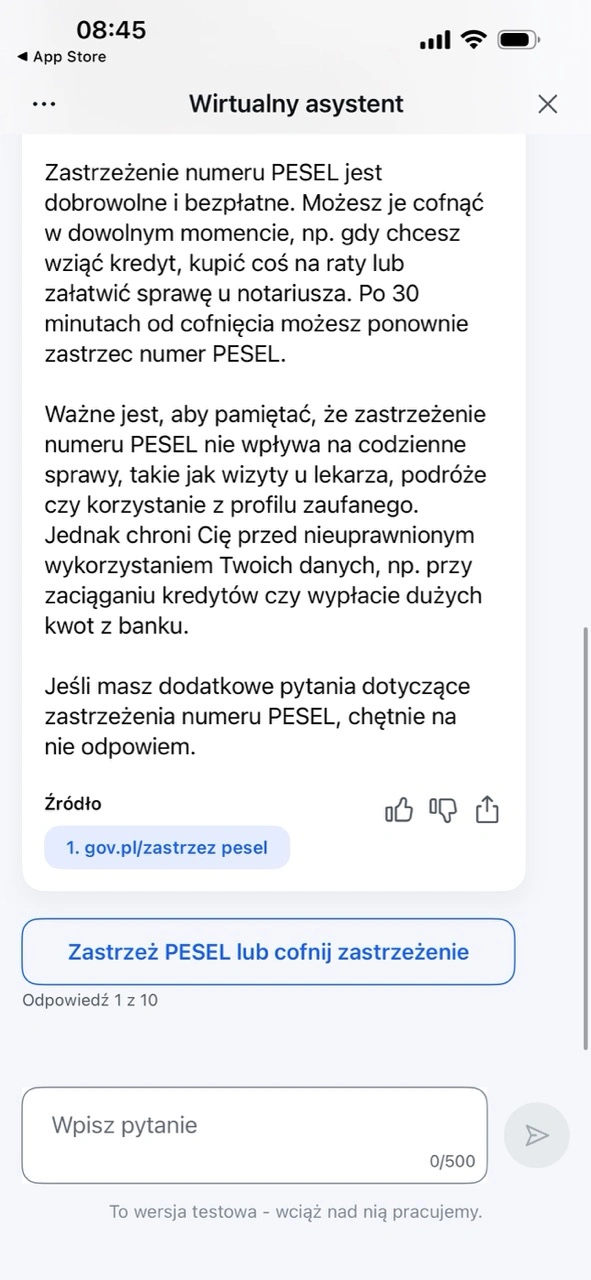Image resolution: width=591 pixels, height=1280 pixels.
Task: Give a thumbs down to the answer
Action: 442,809
